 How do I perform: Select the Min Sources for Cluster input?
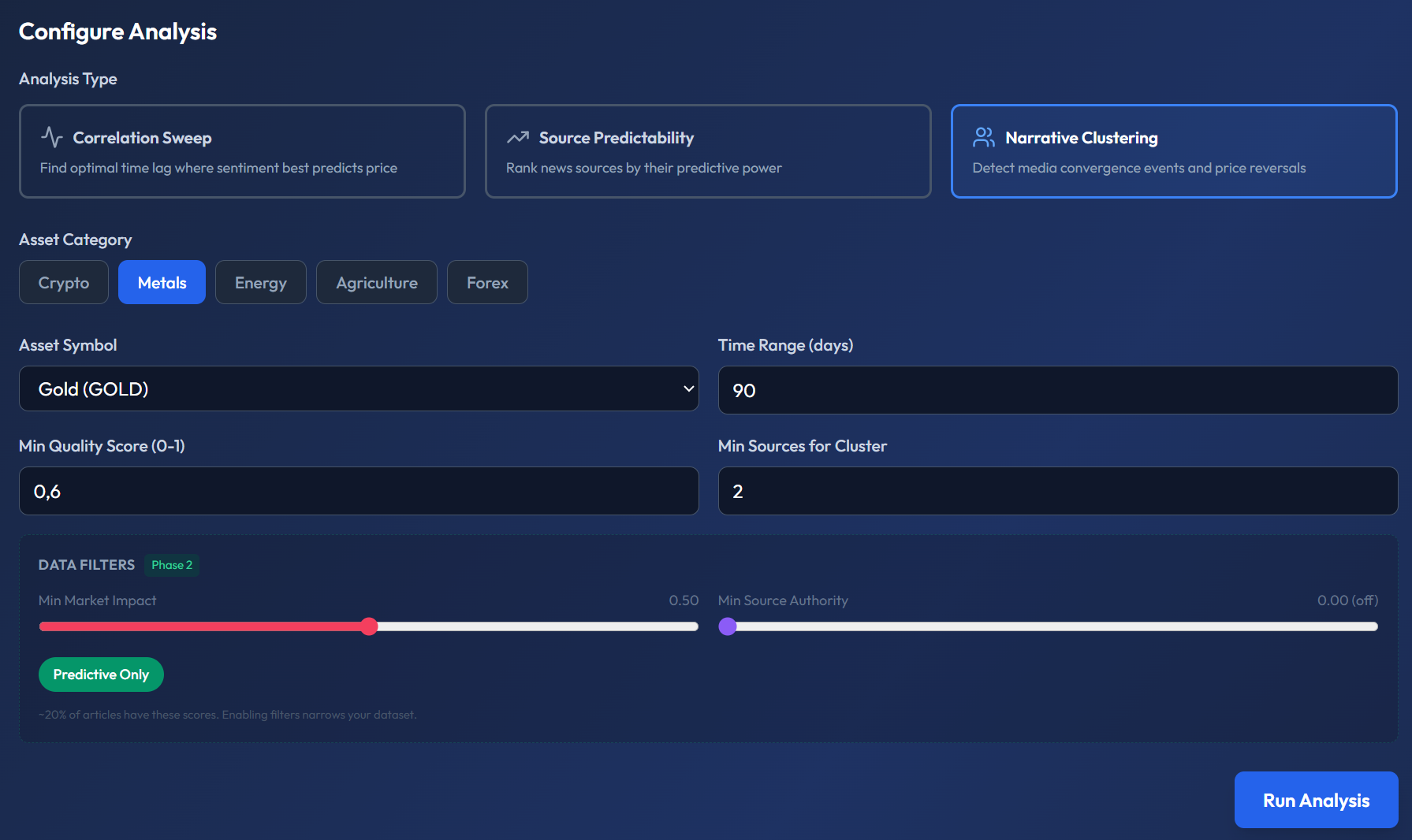[1057, 490]
